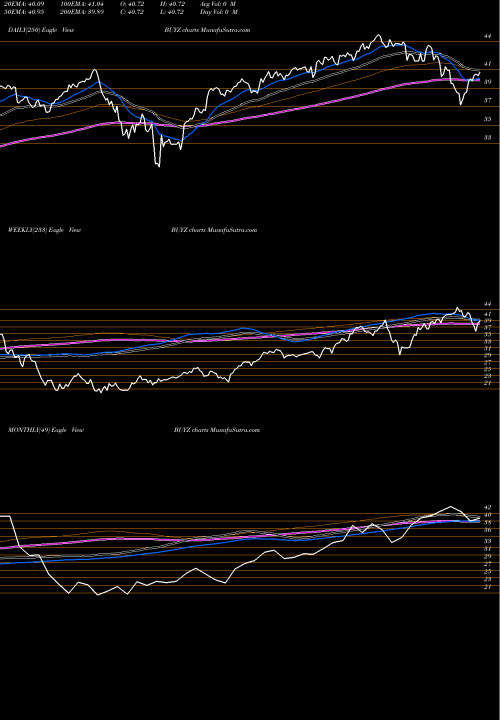Click the WEEKLY(283) Eagle View label
Viewport: 500px width, 720px height.
tap(44, 230)
